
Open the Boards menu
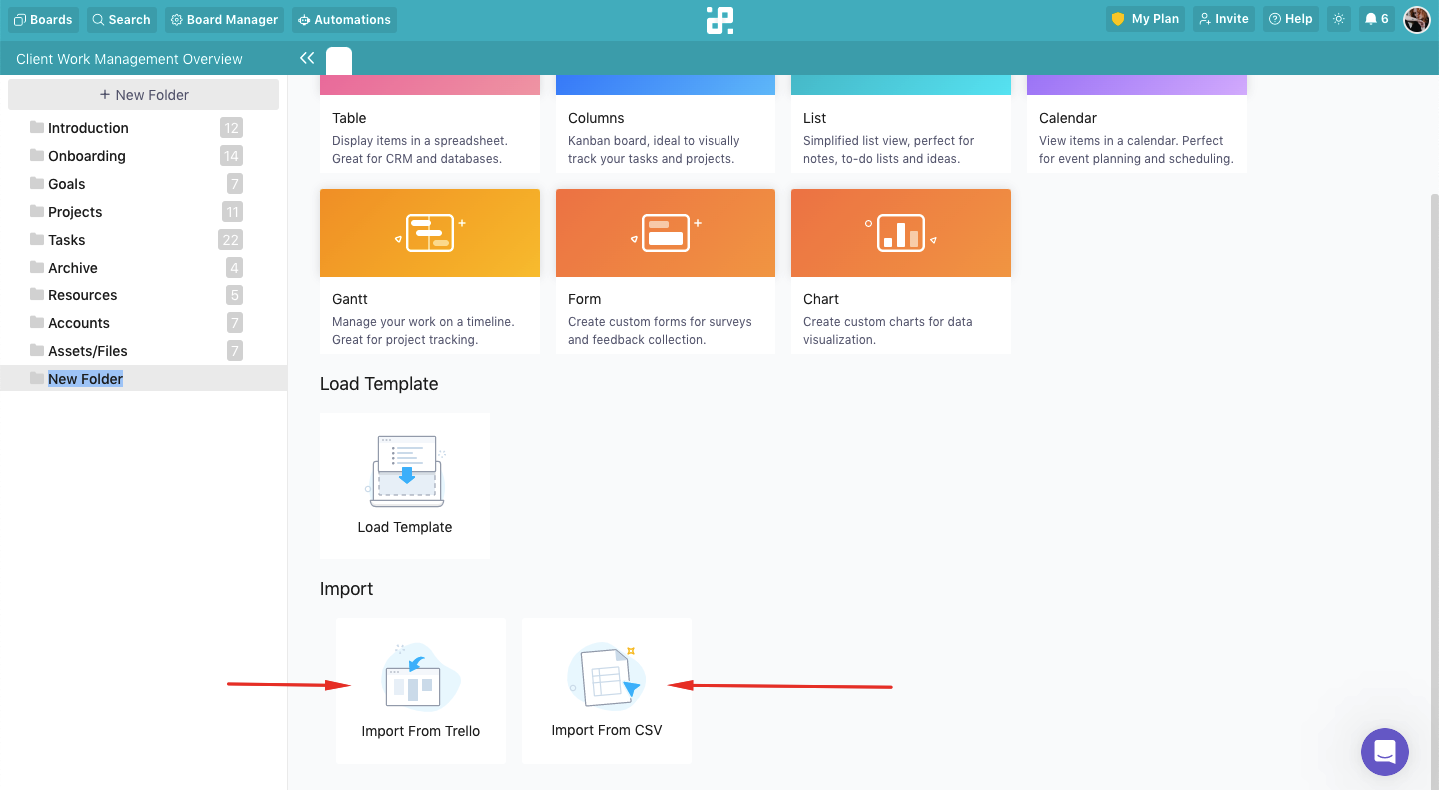43,19
